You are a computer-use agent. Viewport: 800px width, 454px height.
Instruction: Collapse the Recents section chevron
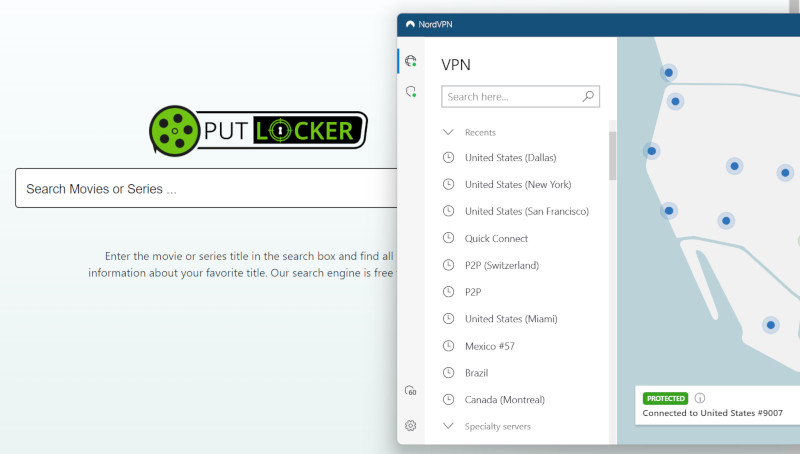tap(448, 132)
